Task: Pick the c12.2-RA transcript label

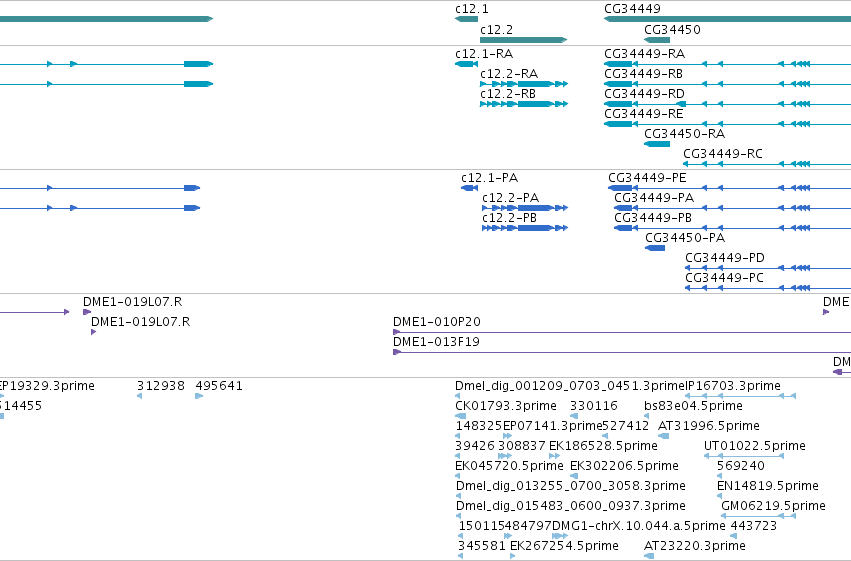Action: [x=509, y=74]
